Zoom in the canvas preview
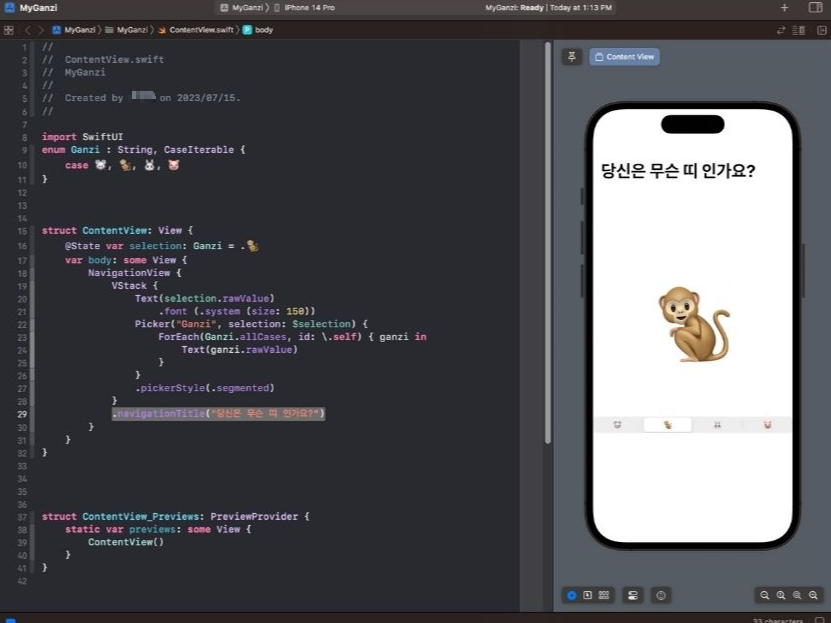The image size is (831, 623). 813,595
